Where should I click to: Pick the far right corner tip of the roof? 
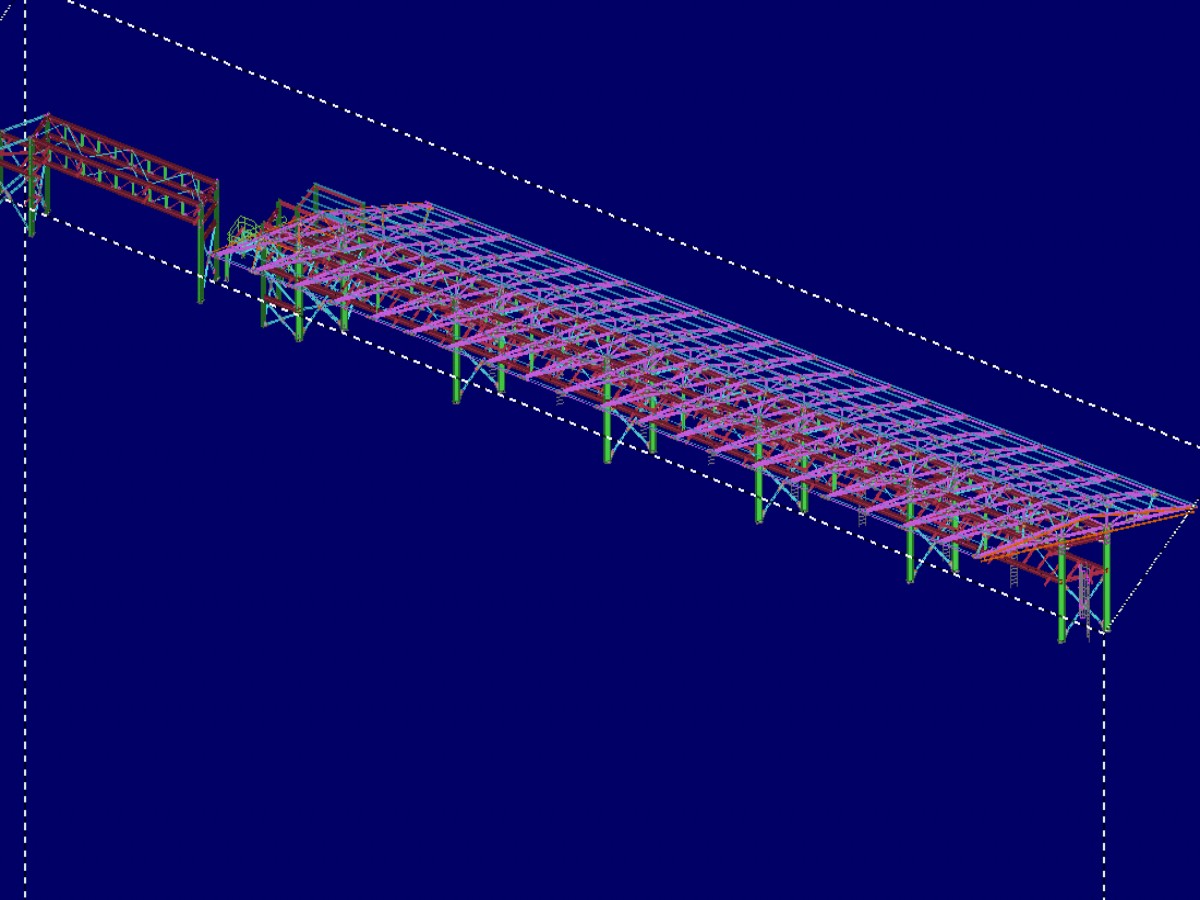point(1192,506)
